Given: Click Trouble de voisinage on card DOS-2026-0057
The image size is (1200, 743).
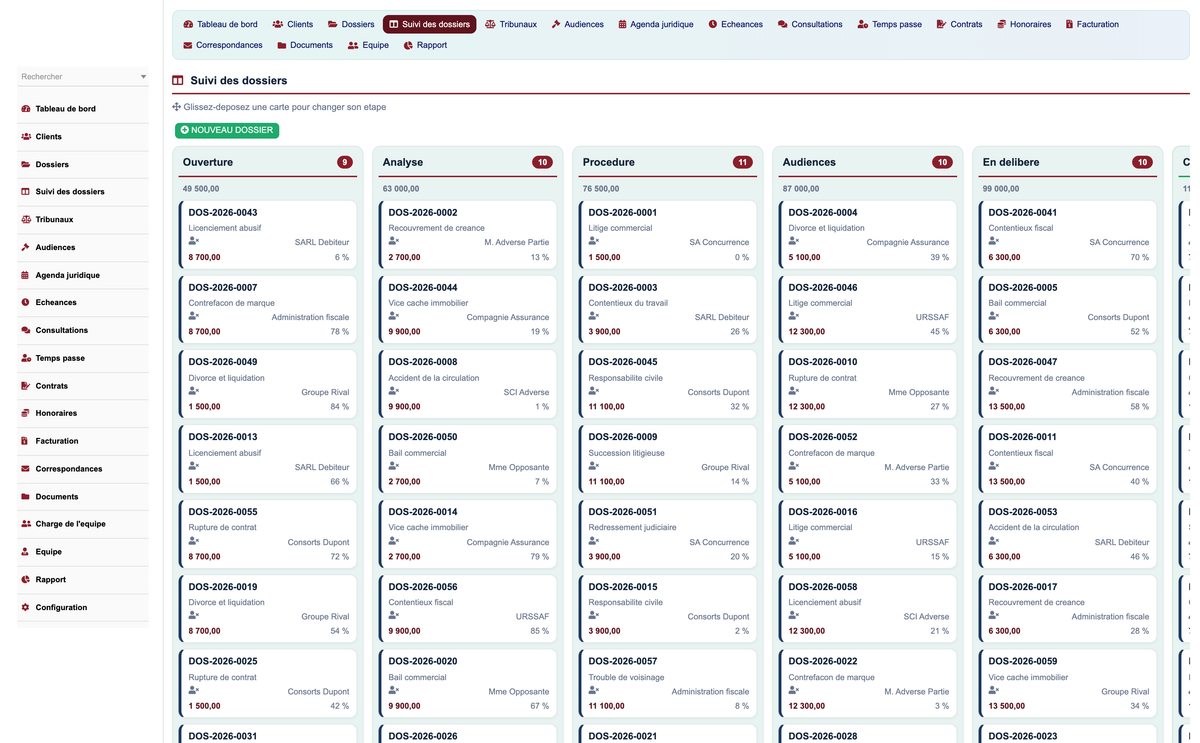Looking at the screenshot, I should [x=626, y=677].
